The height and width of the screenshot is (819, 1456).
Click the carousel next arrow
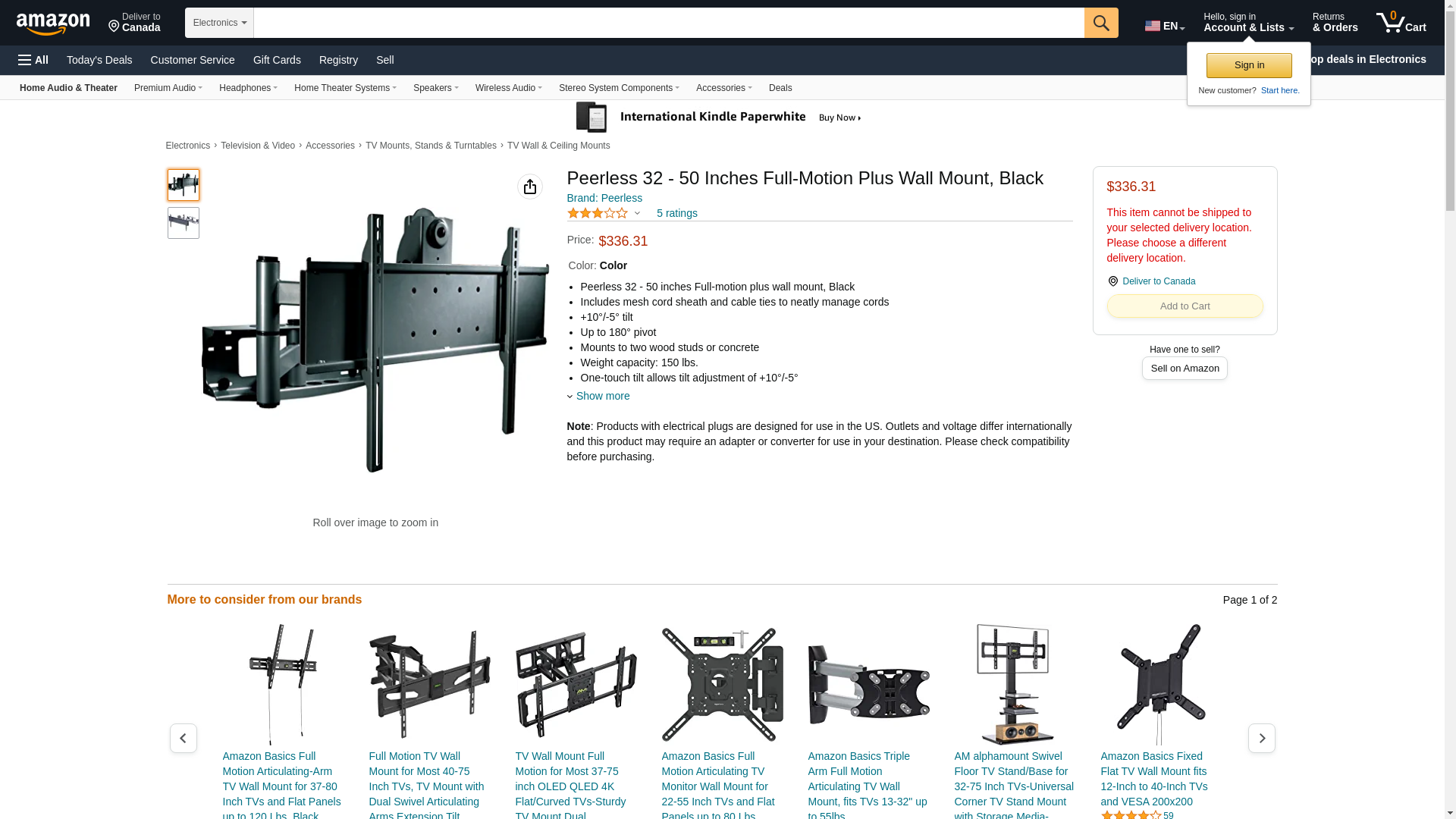(x=1261, y=738)
